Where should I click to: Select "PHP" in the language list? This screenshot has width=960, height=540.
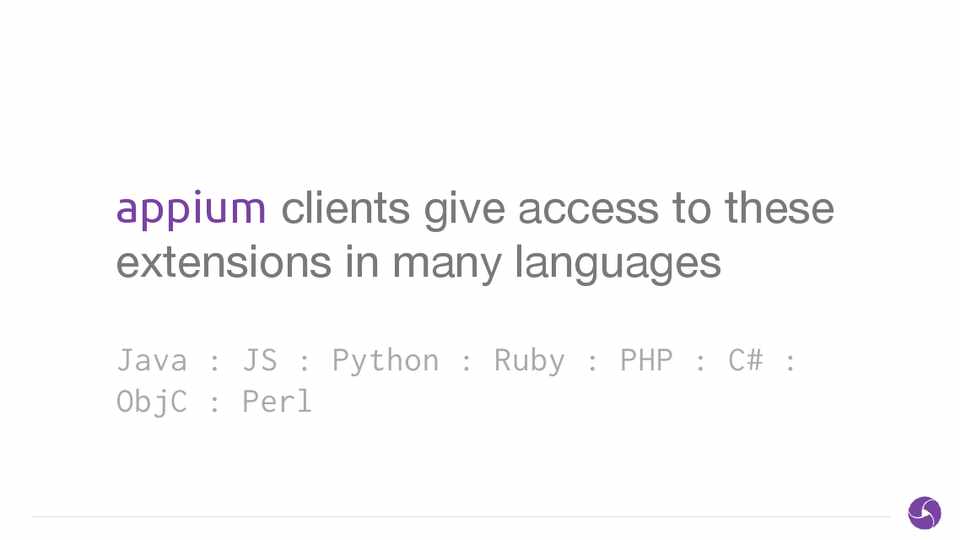tap(646, 360)
